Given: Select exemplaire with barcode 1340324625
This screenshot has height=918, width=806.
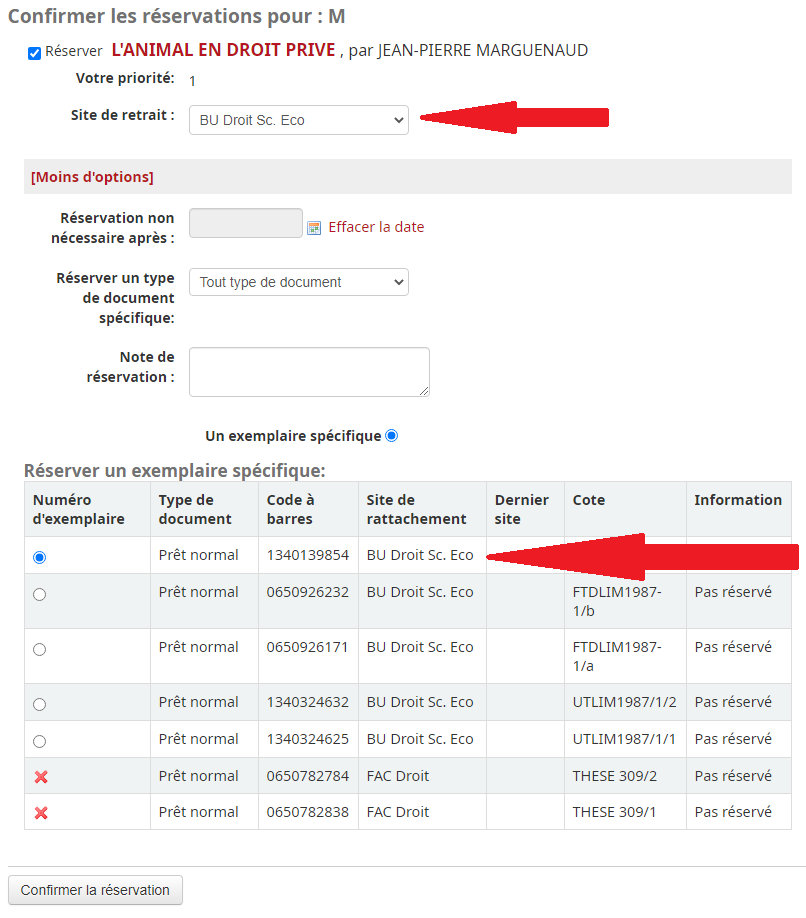Looking at the screenshot, I should 40,741.
